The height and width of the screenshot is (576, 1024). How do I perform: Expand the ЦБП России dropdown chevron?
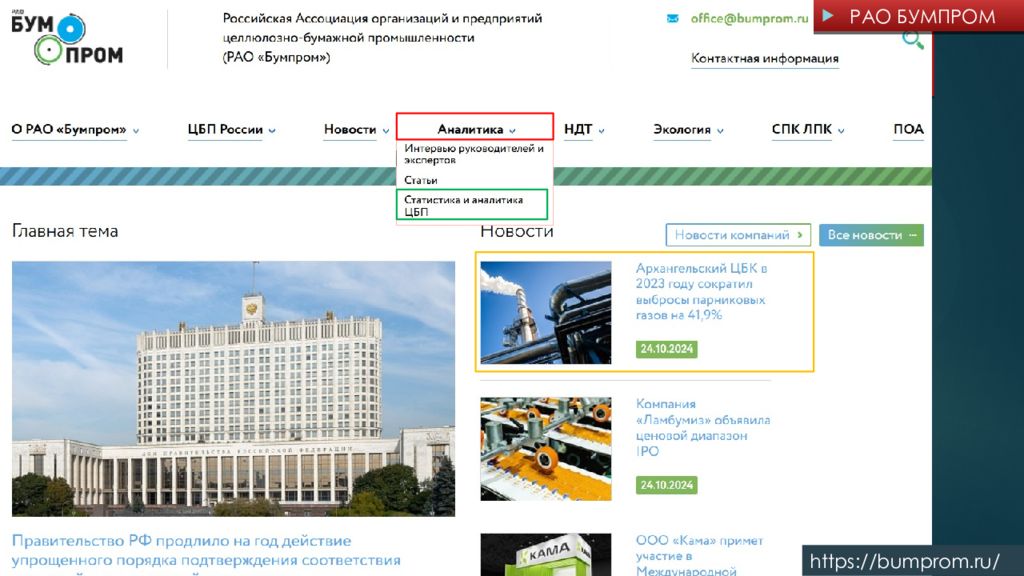272,131
